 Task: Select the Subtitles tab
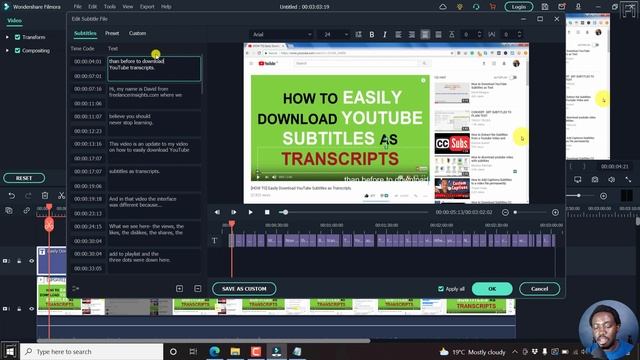[x=85, y=33]
